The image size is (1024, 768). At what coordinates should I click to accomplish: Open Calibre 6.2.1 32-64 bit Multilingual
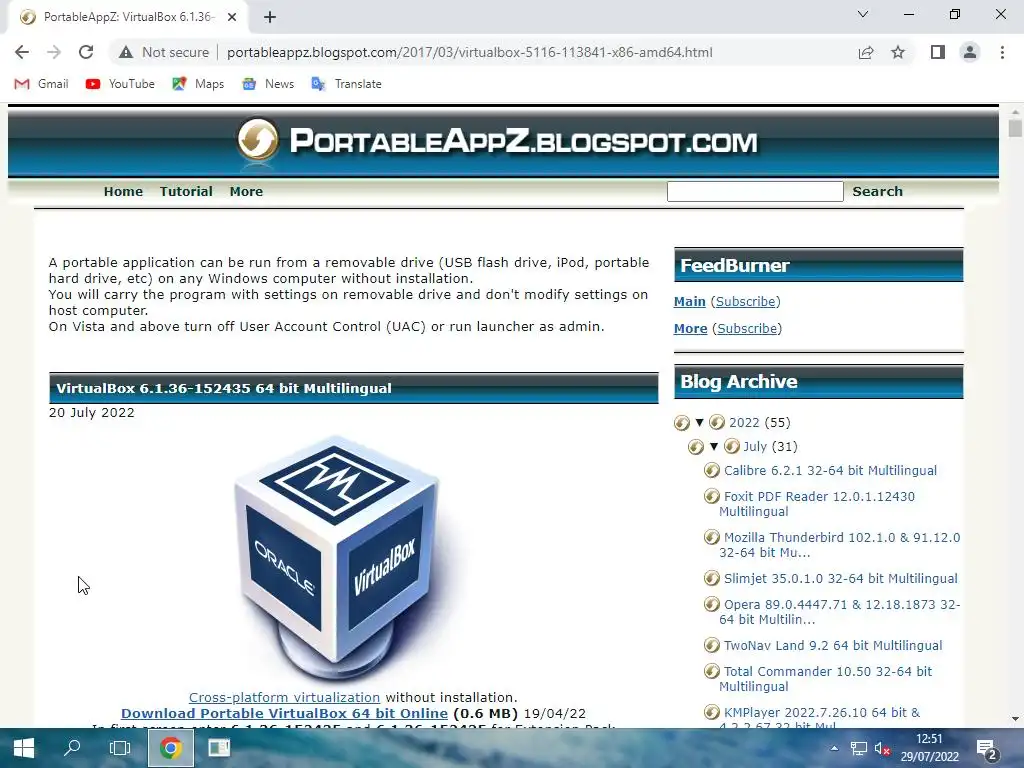[x=830, y=470]
